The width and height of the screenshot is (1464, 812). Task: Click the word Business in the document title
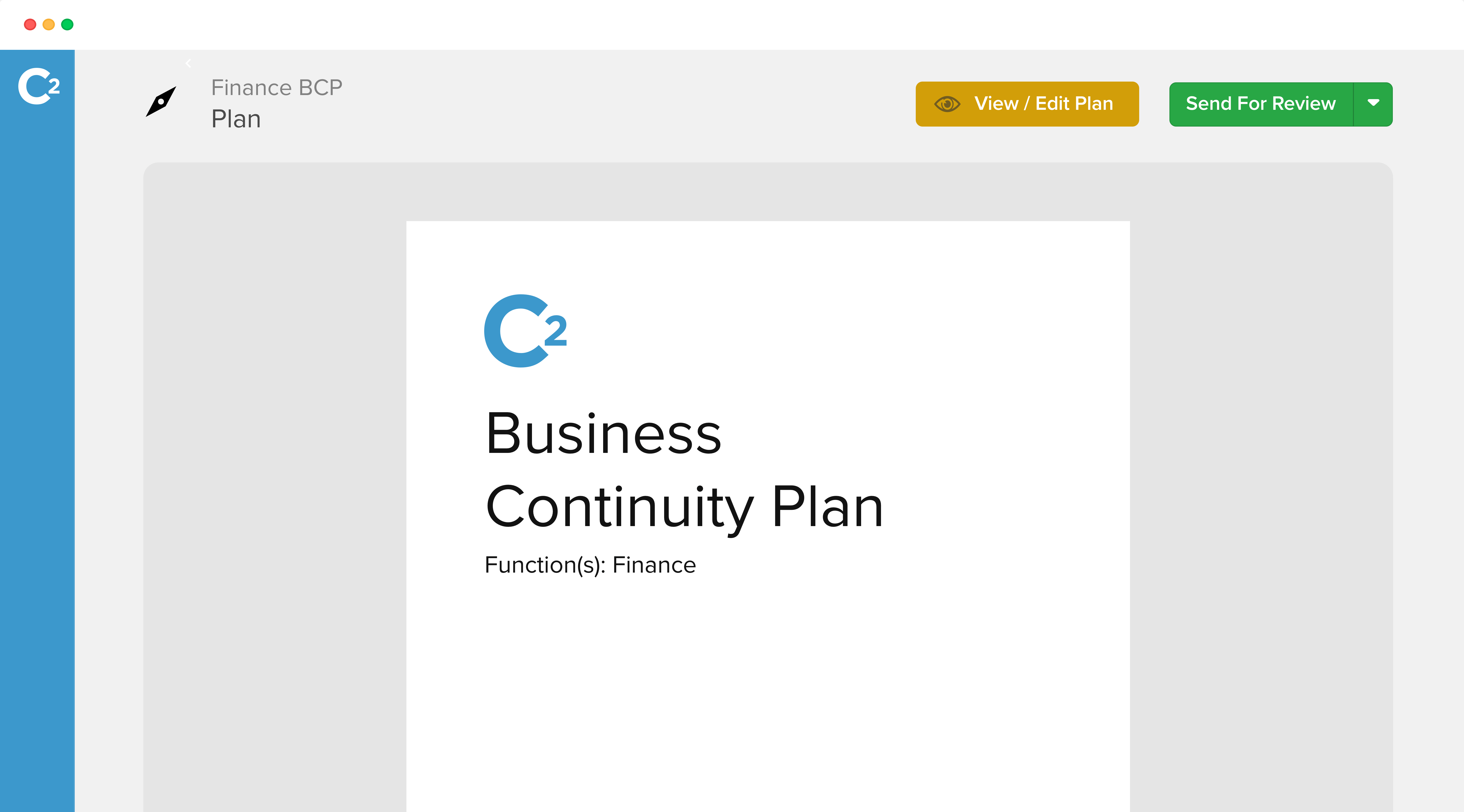(x=604, y=434)
